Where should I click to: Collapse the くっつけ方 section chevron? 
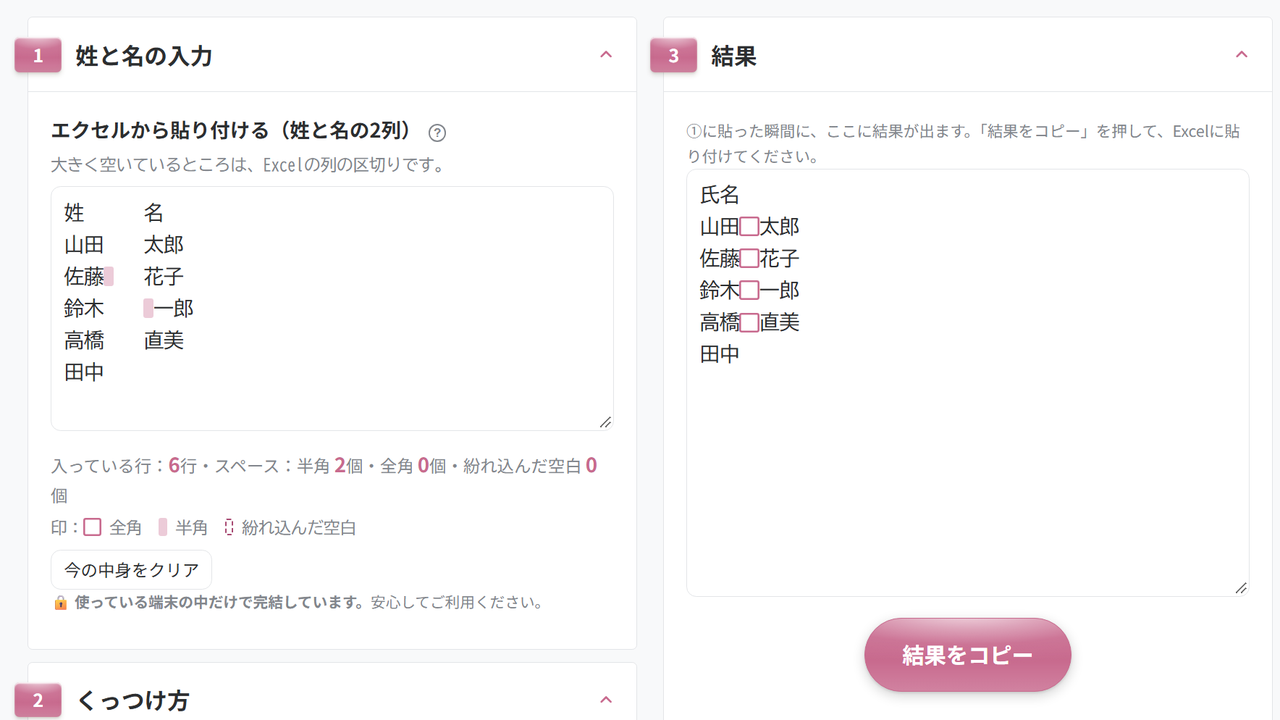pyautogui.click(x=605, y=699)
